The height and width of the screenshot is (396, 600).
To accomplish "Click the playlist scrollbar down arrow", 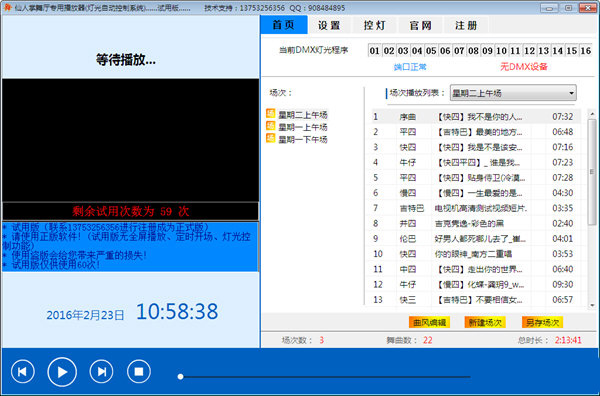I will point(592,305).
